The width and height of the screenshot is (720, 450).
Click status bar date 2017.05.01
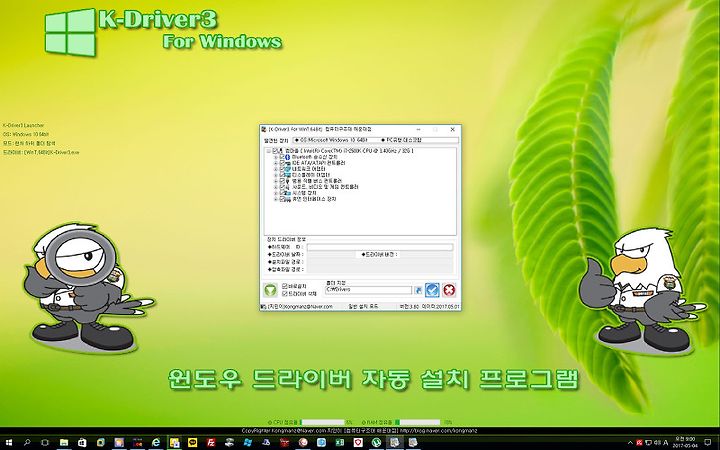(x=448, y=306)
